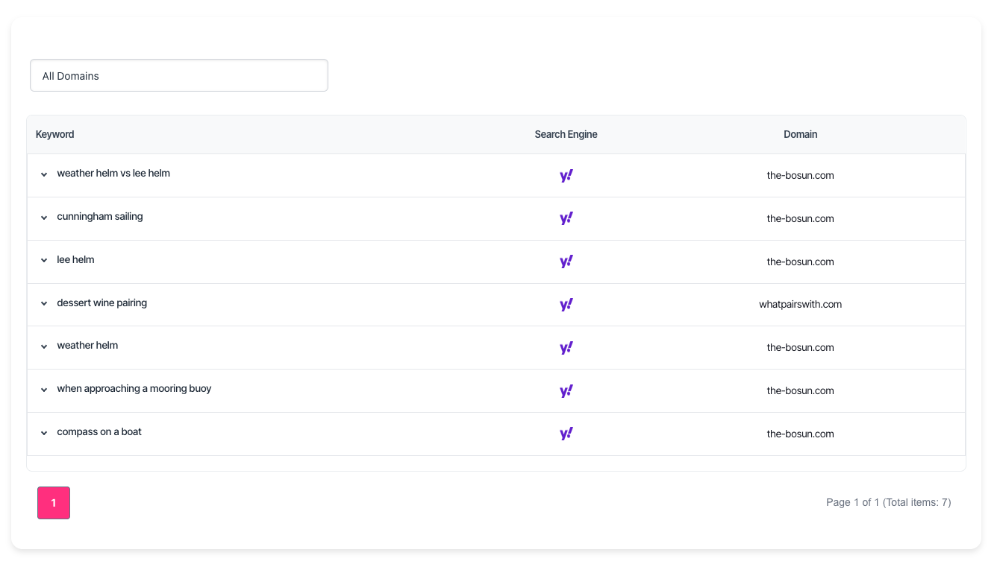Click Yahoo icon for compass on a boat
This screenshot has height=564, width=1000.
coord(566,433)
